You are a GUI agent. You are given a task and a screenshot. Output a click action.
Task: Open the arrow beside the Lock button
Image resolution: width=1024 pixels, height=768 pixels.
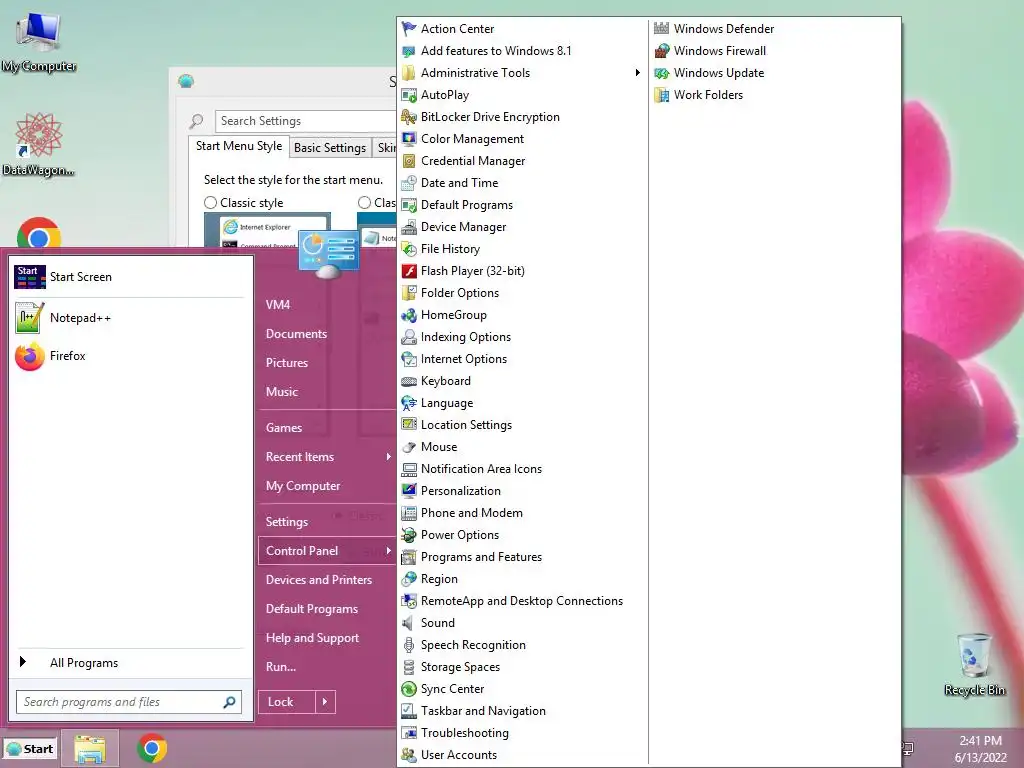(325, 702)
